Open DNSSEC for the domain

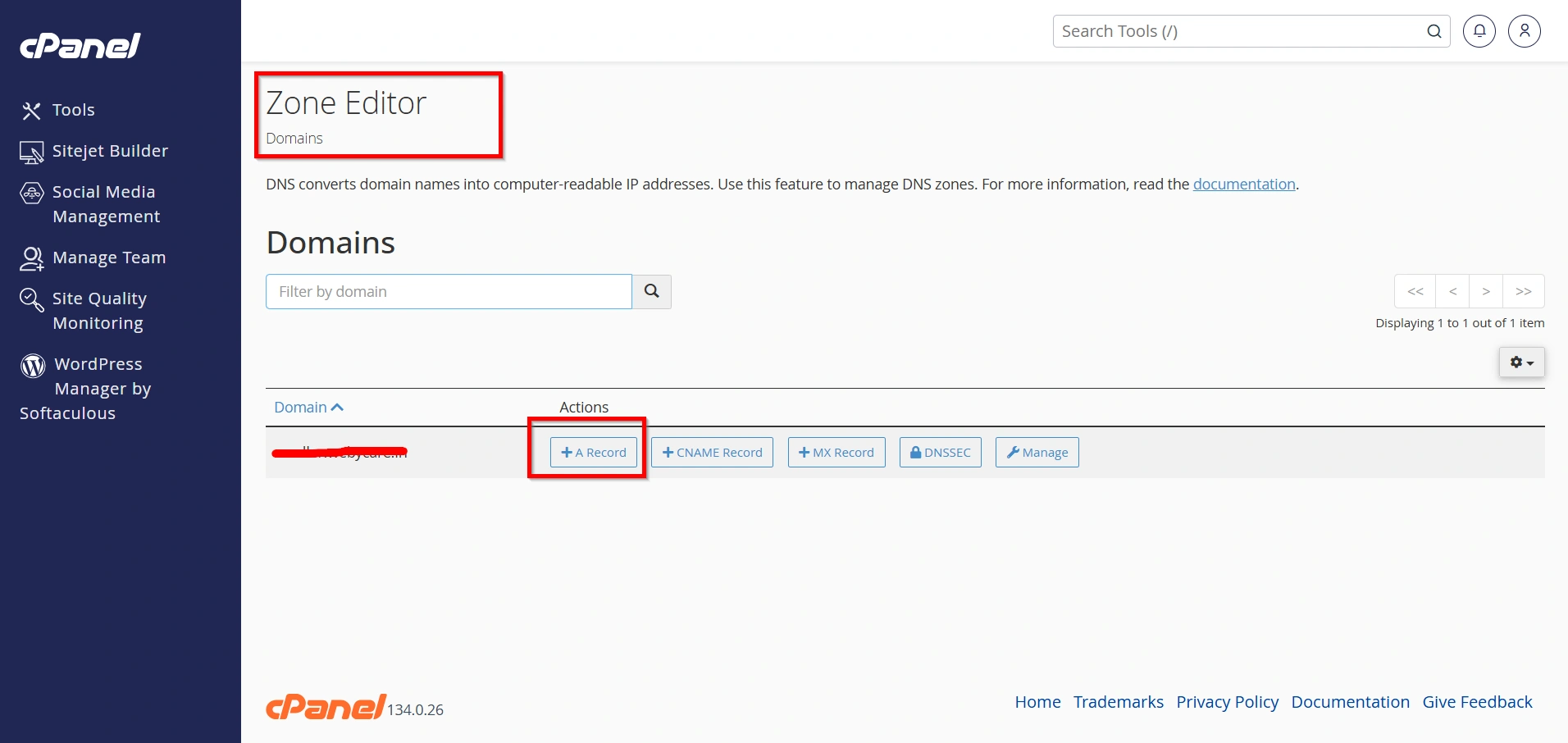[x=941, y=453]
